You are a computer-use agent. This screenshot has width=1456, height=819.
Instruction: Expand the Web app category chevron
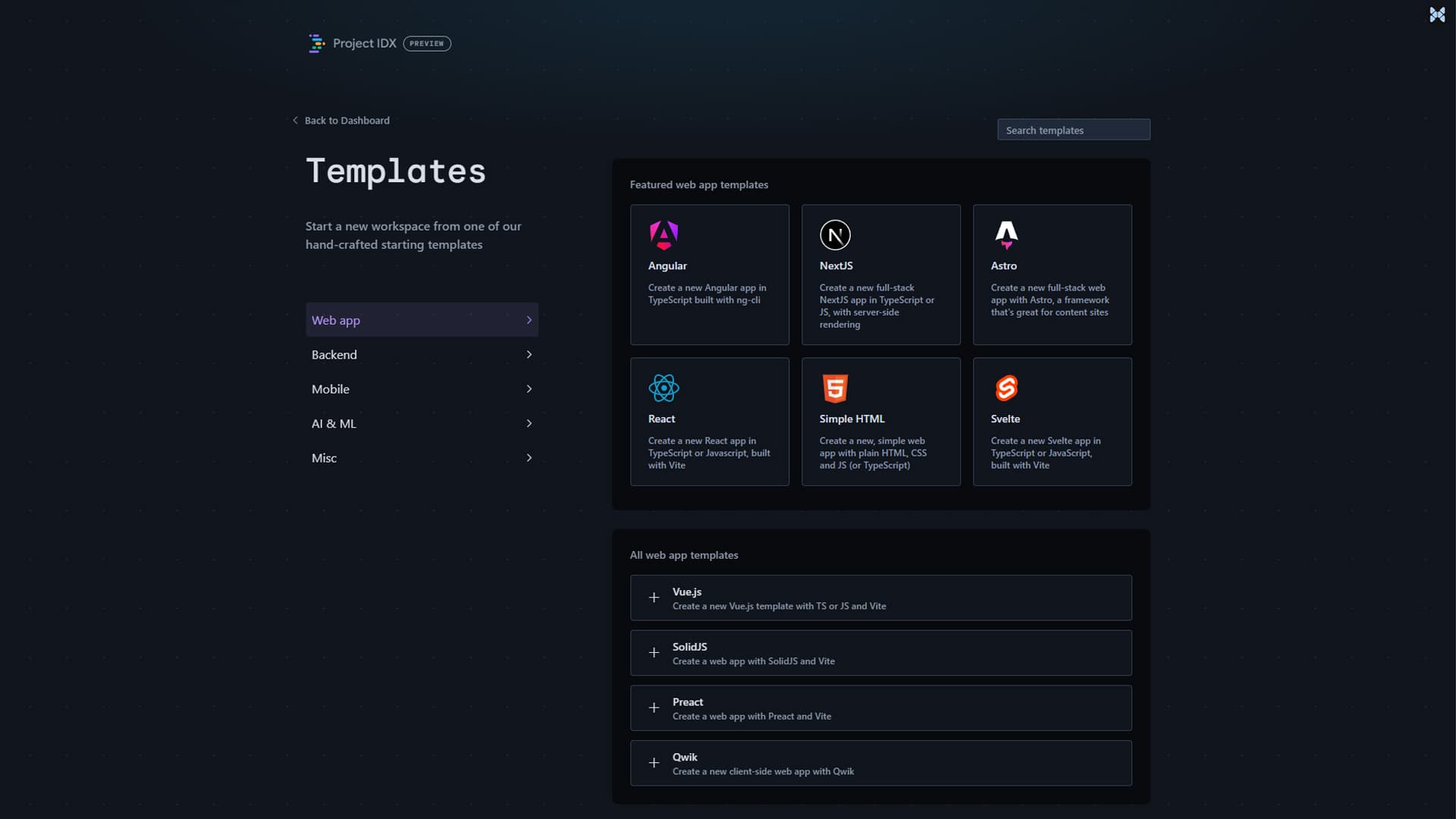coord(529,320)
